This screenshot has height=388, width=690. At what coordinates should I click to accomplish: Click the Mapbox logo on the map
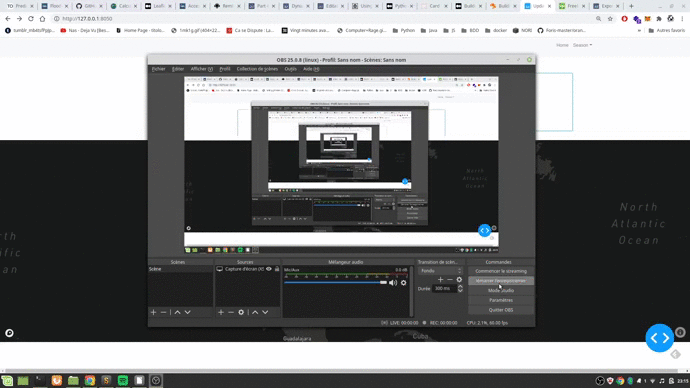[9, 333]
